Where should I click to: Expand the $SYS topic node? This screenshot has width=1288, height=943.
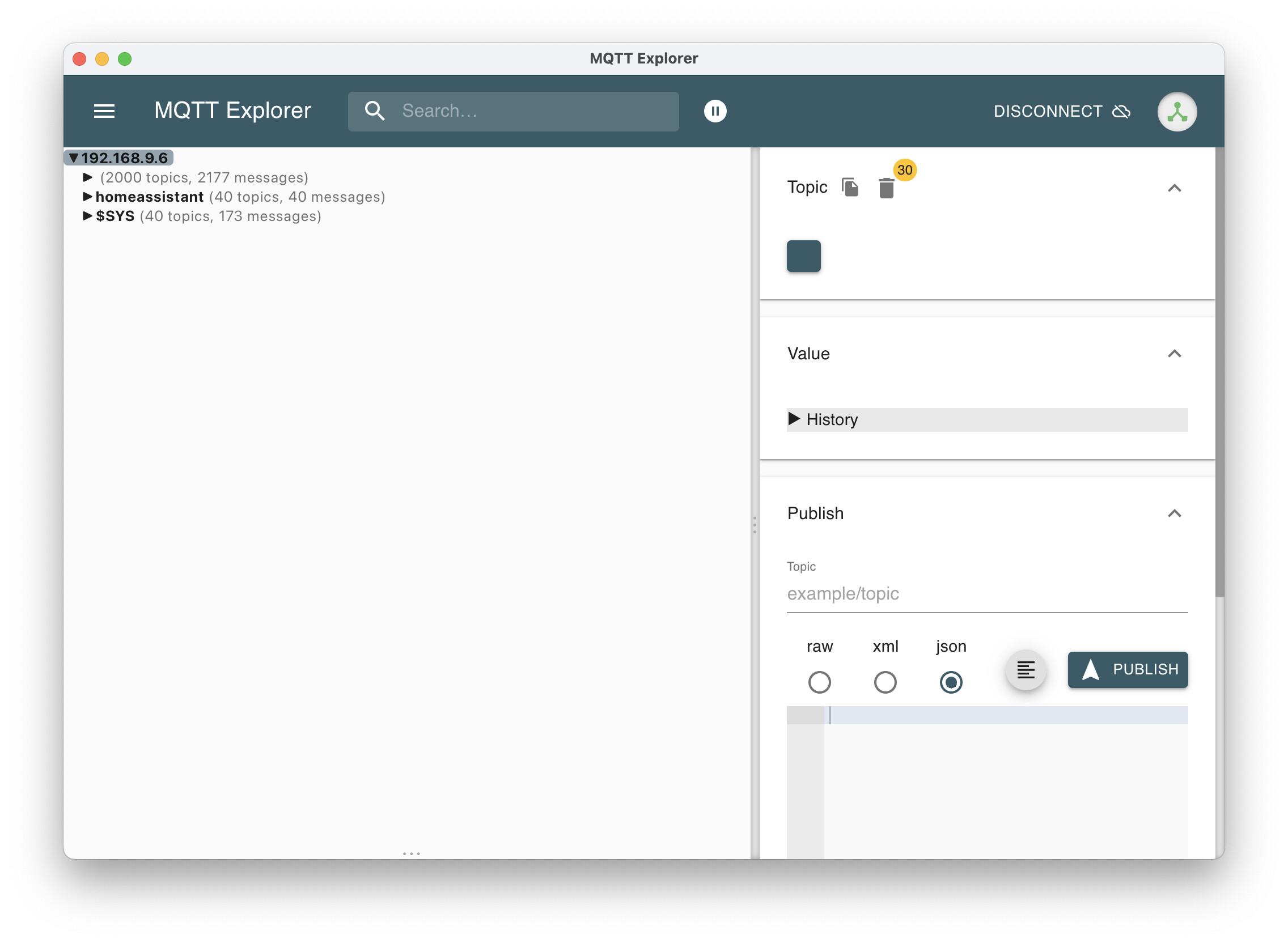coord(87,216)
